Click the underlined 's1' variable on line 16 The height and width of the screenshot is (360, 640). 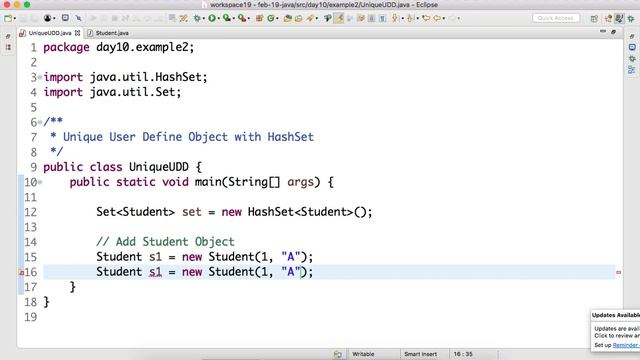click(x=155, y=272)
